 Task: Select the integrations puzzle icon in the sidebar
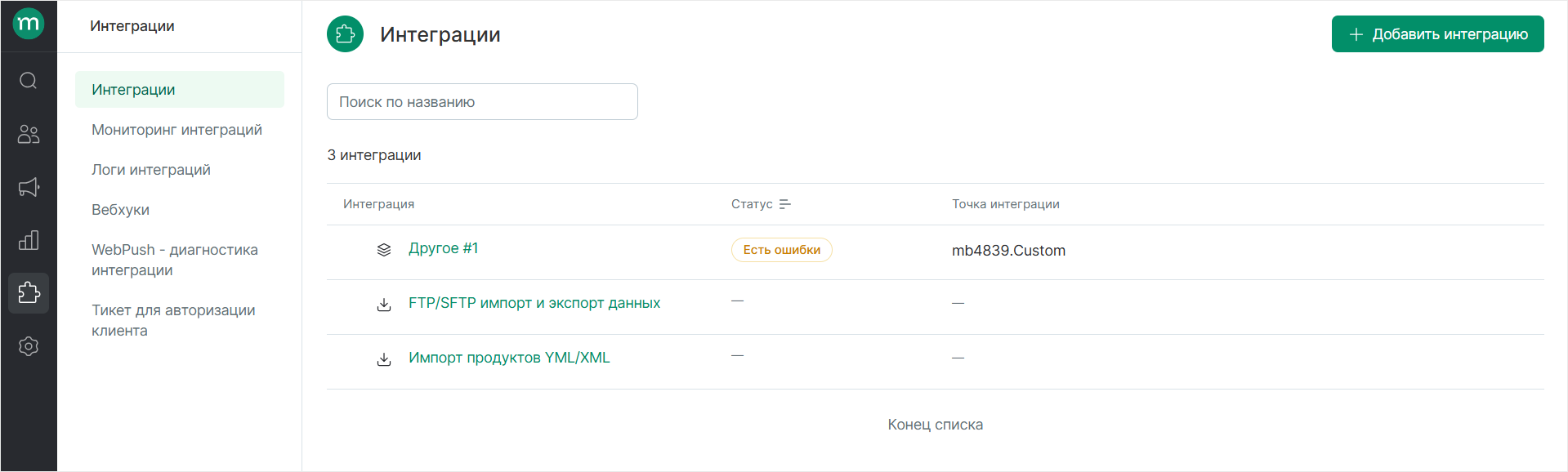coord(29,293)
